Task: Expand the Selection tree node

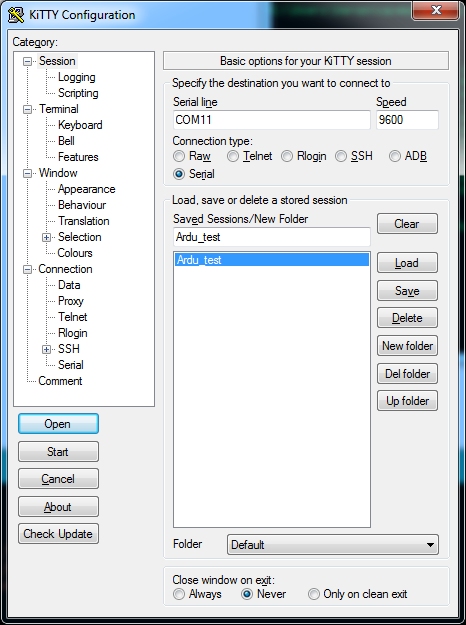Action: tap(46, 237)
